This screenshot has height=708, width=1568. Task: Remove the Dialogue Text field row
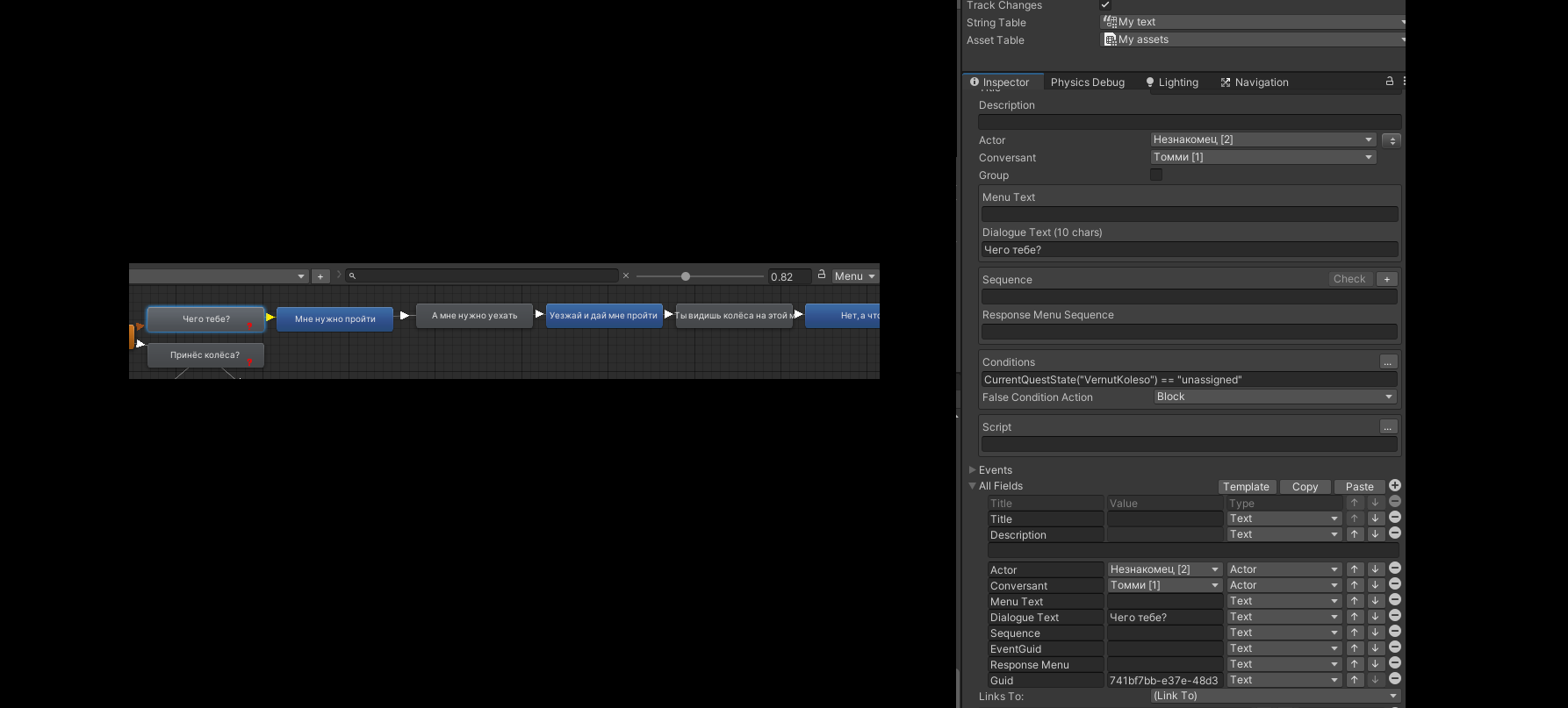[x=1395, y=616]
